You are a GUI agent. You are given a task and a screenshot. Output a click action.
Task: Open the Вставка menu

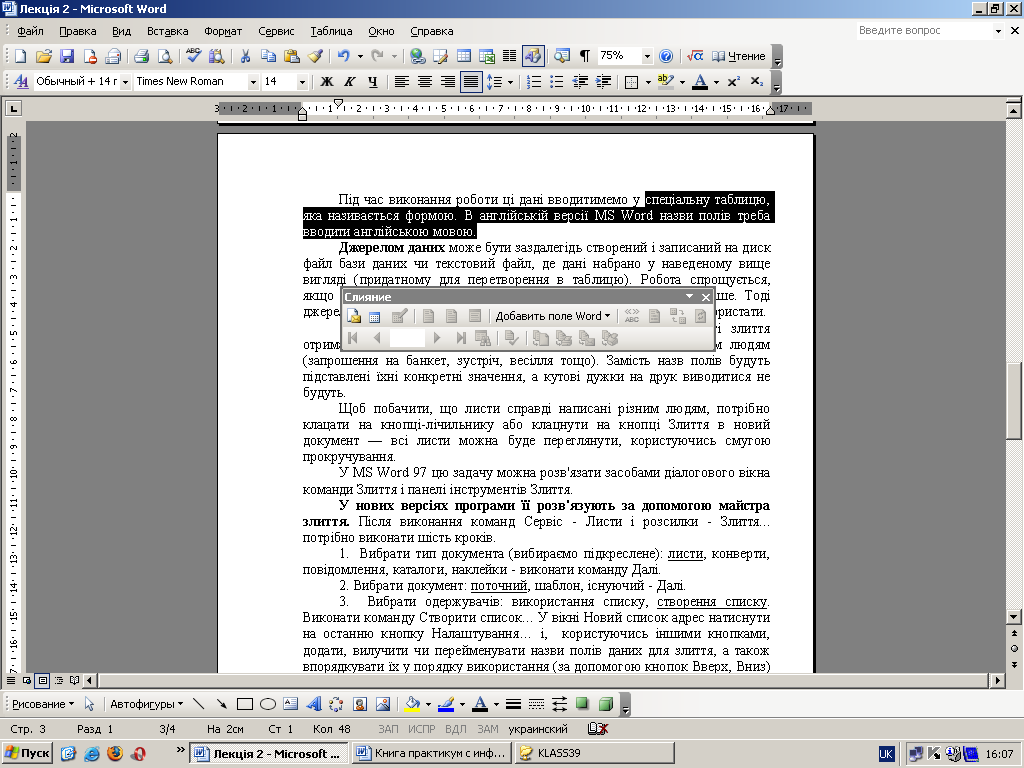pyautogui.click(x=167, y=31)
